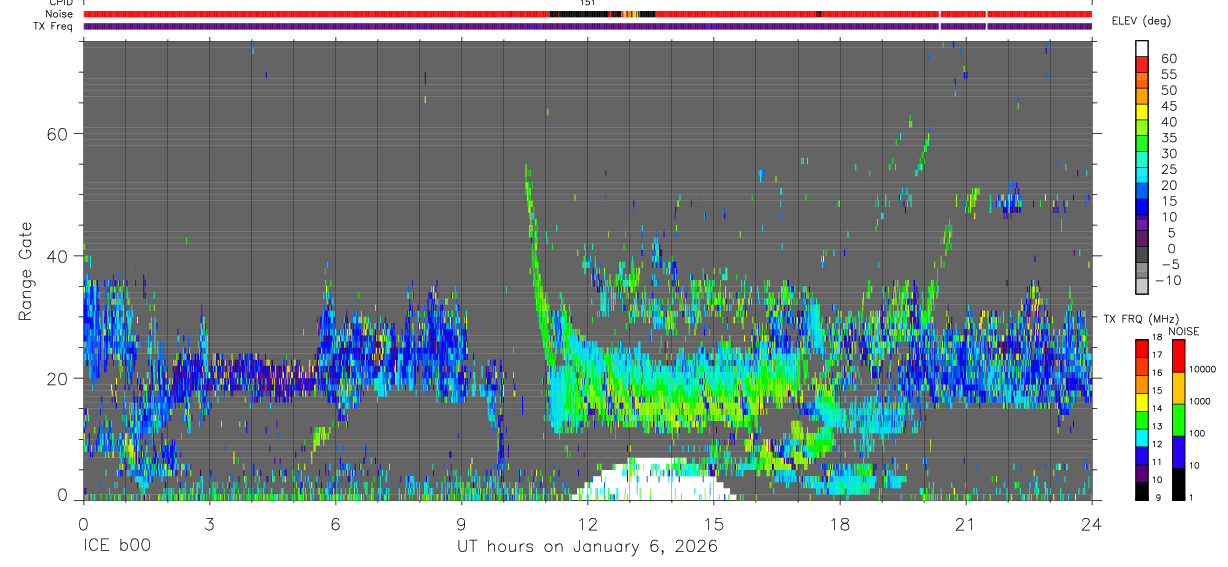Click the purple TX Freq strip above the plot
The image size is (1228, 567).
[587, 26]
